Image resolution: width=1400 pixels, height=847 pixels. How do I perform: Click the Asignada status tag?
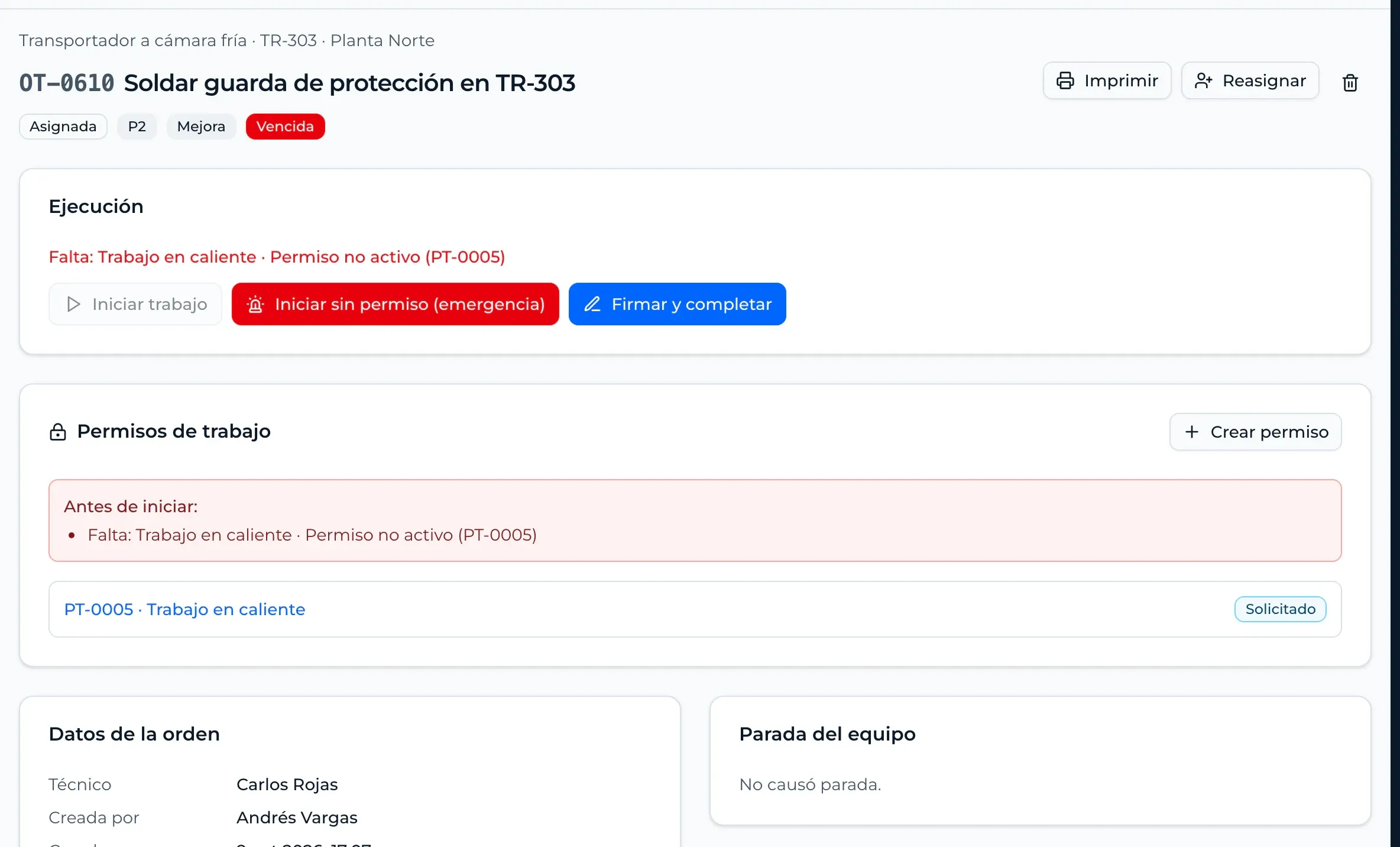[x=63, y=127]
